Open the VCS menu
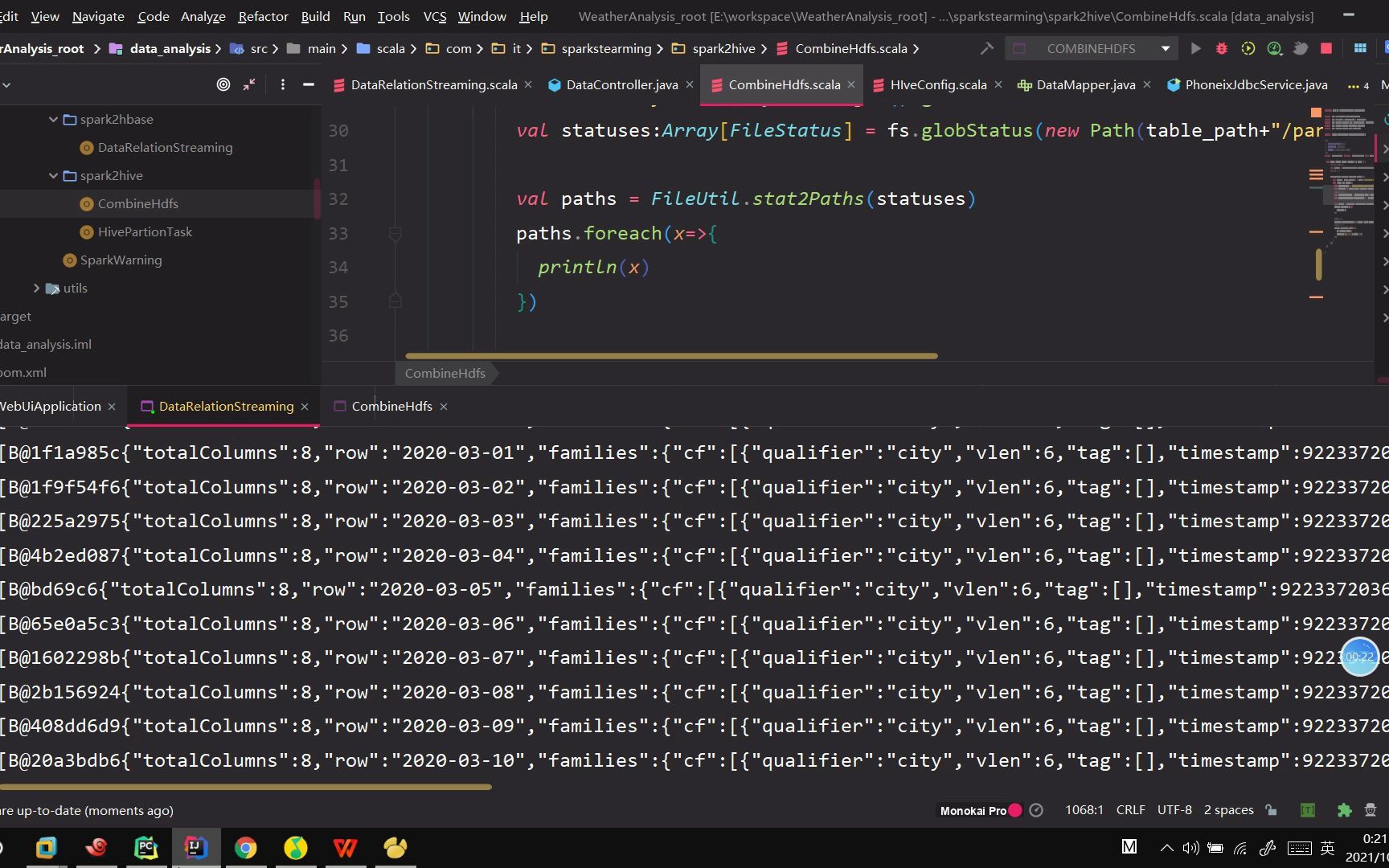The width and height of the screenshot is (1389, 868). [435, 16]
